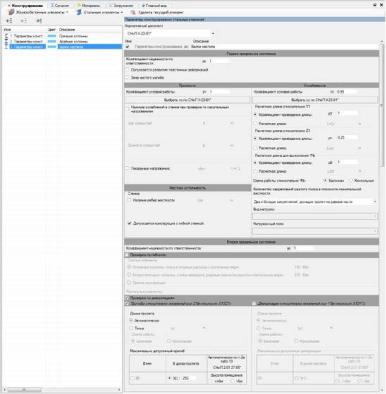Screen dimensions: 386x394
Task: Click the description field with Балки настила
Action: [285, 47]
